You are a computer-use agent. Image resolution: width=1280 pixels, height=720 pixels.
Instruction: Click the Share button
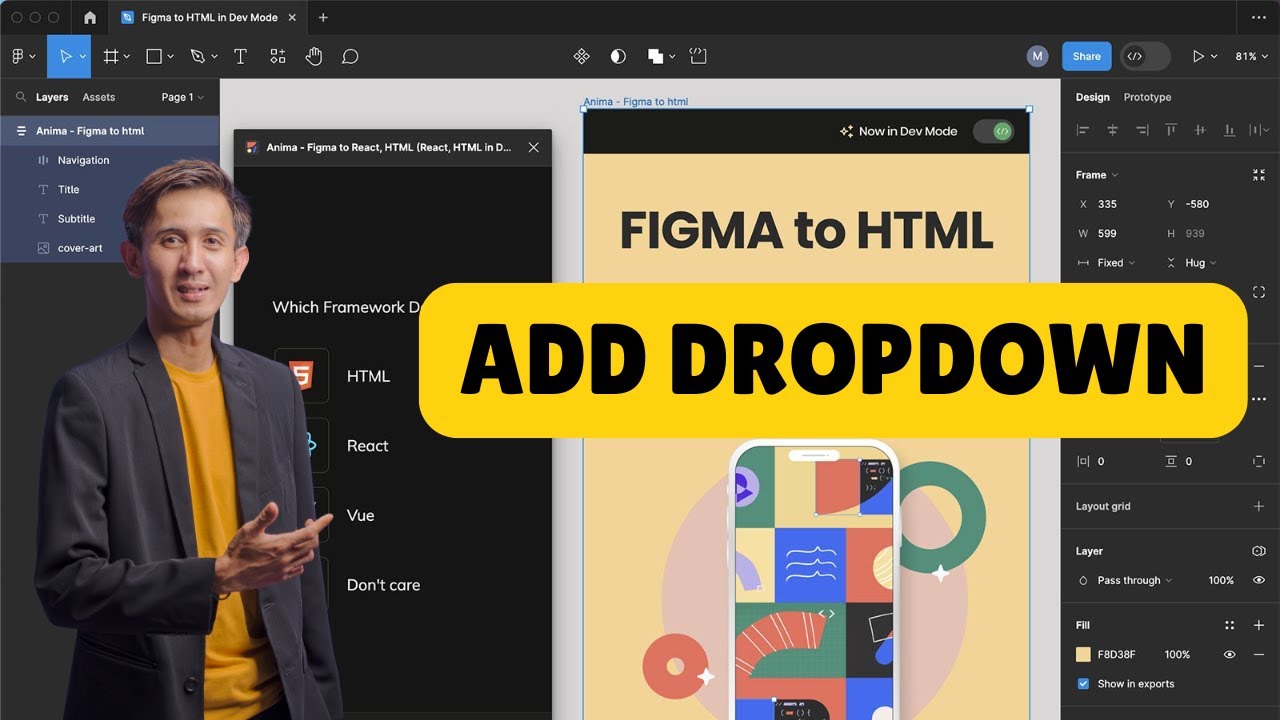[x=1087, y=57]
